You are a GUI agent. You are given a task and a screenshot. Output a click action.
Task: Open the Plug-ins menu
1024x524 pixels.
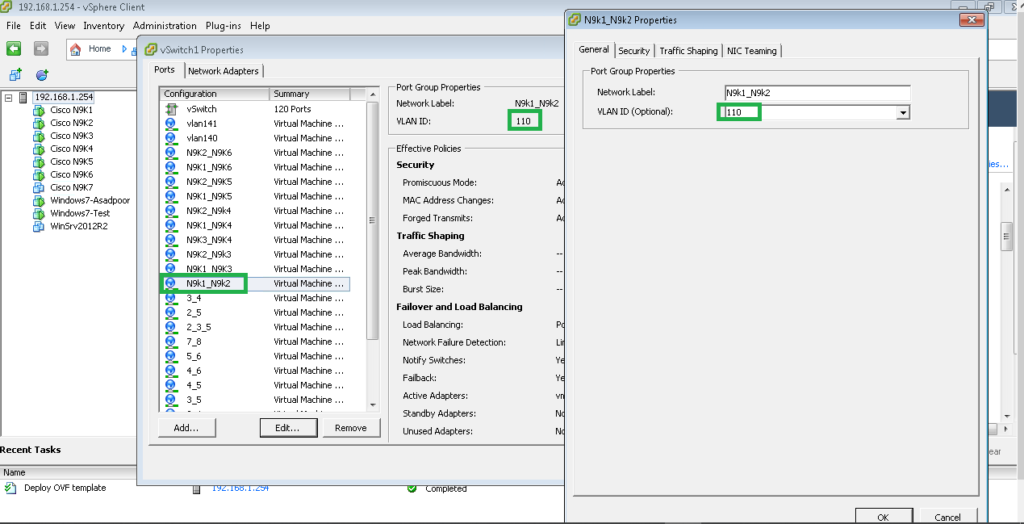pos(223,25)
